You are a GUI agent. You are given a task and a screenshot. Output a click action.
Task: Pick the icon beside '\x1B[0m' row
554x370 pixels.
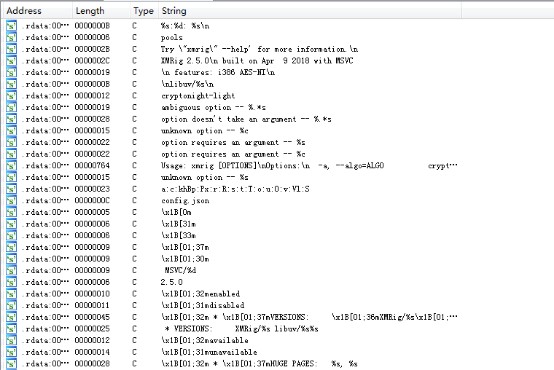11,212
